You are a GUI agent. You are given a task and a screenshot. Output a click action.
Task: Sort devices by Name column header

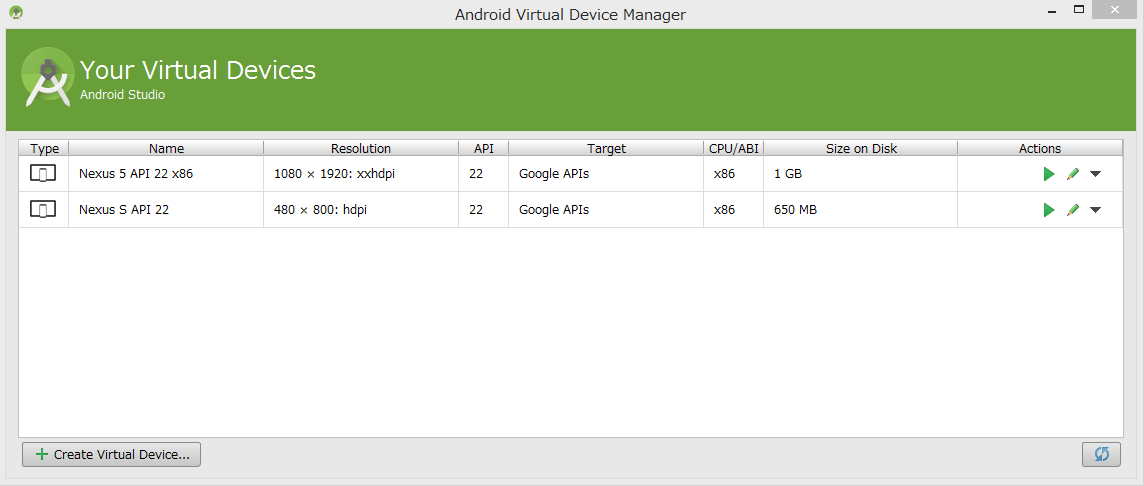point(166,148)
